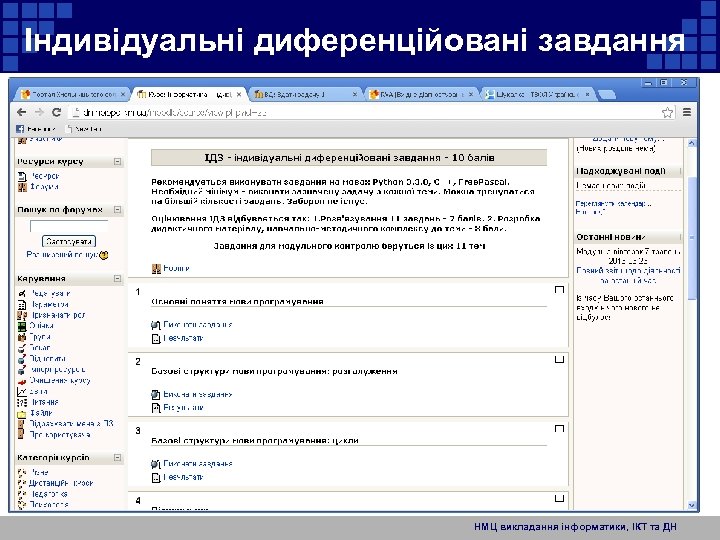Open the Chrome menu hamburger icon

687,112
